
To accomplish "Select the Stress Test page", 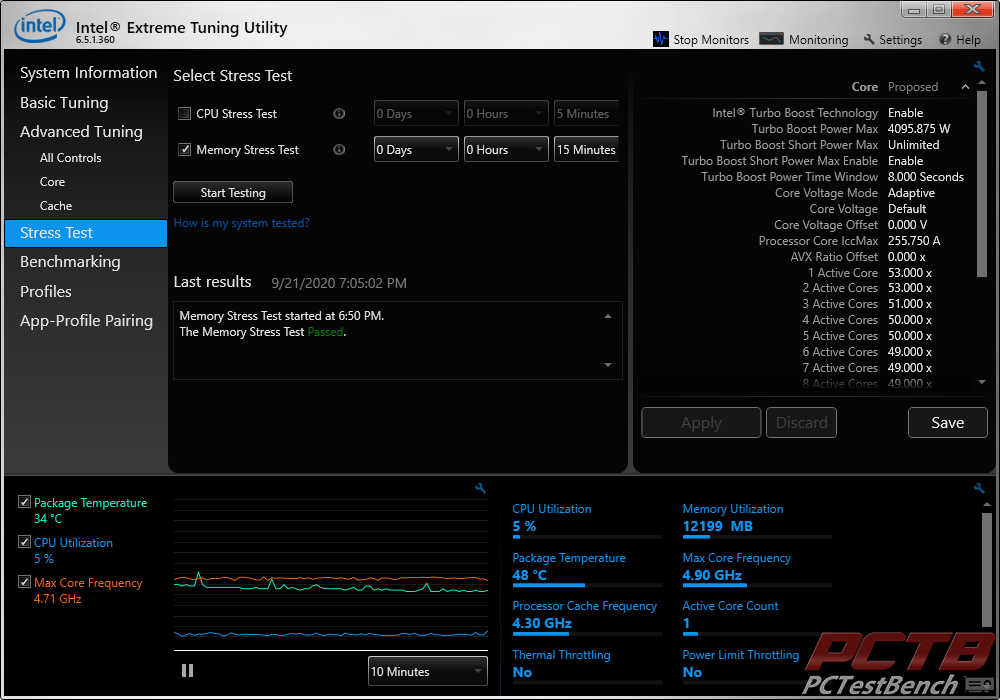I will [x=85, y=233].
